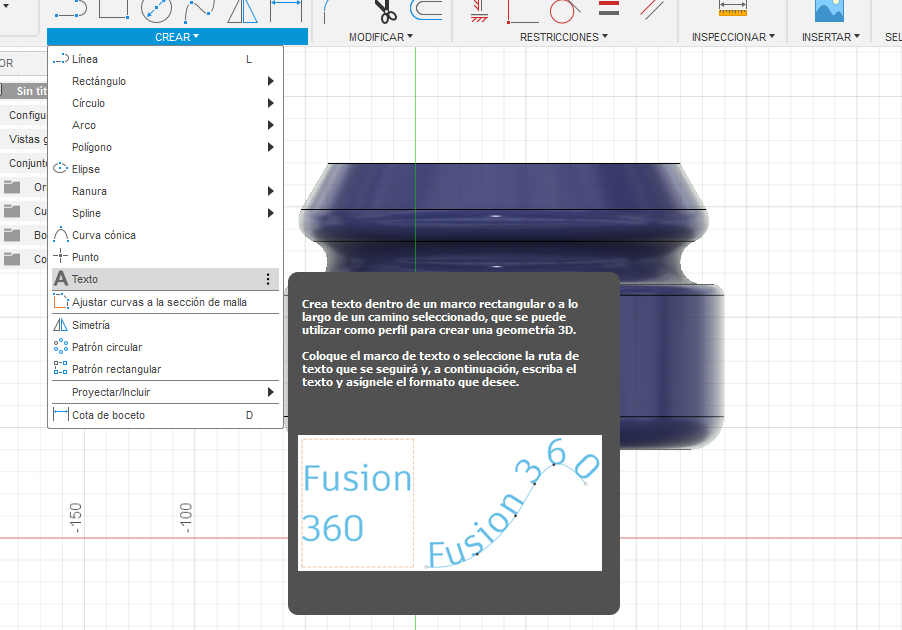This screenshot has height=630, width=902.
Task: Select the Trim scissors tool
Action: 385,10
